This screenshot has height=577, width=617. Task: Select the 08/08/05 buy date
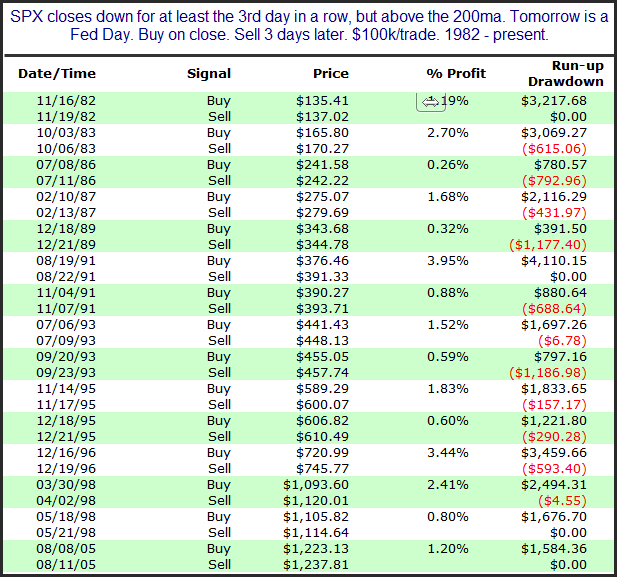[x=66, y=549]
